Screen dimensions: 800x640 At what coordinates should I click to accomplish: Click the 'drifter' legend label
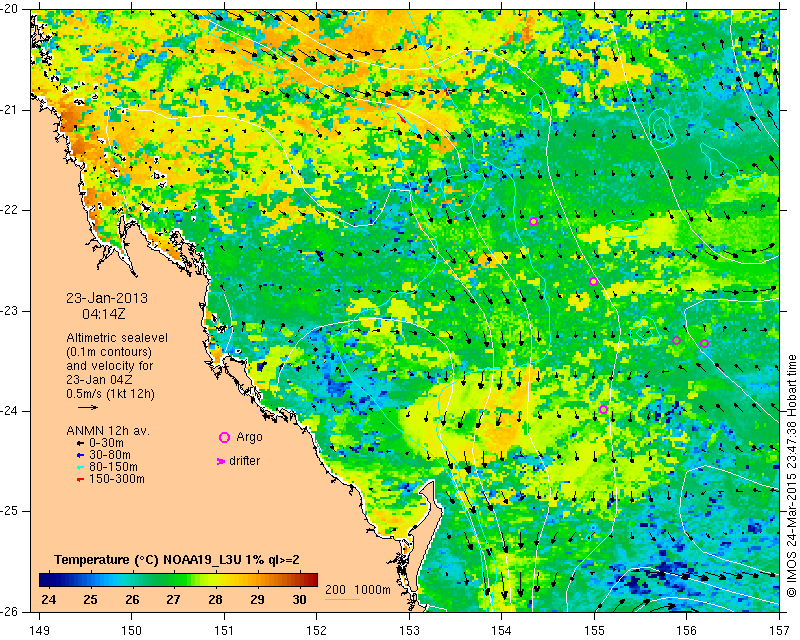pyautogui.click(x=244, y=461)
